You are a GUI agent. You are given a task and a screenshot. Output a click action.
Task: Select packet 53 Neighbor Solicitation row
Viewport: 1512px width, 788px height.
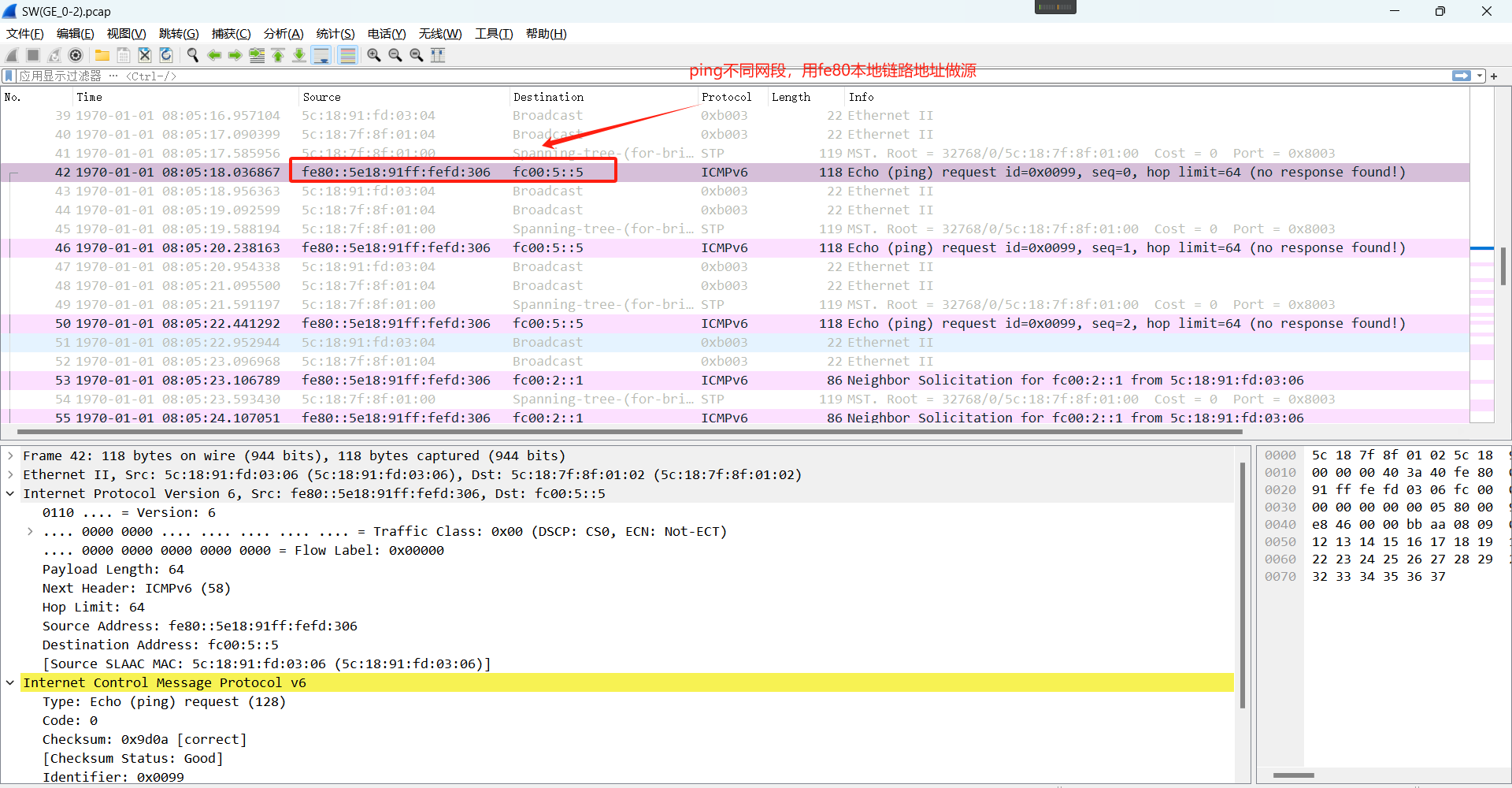pos(735,381)
